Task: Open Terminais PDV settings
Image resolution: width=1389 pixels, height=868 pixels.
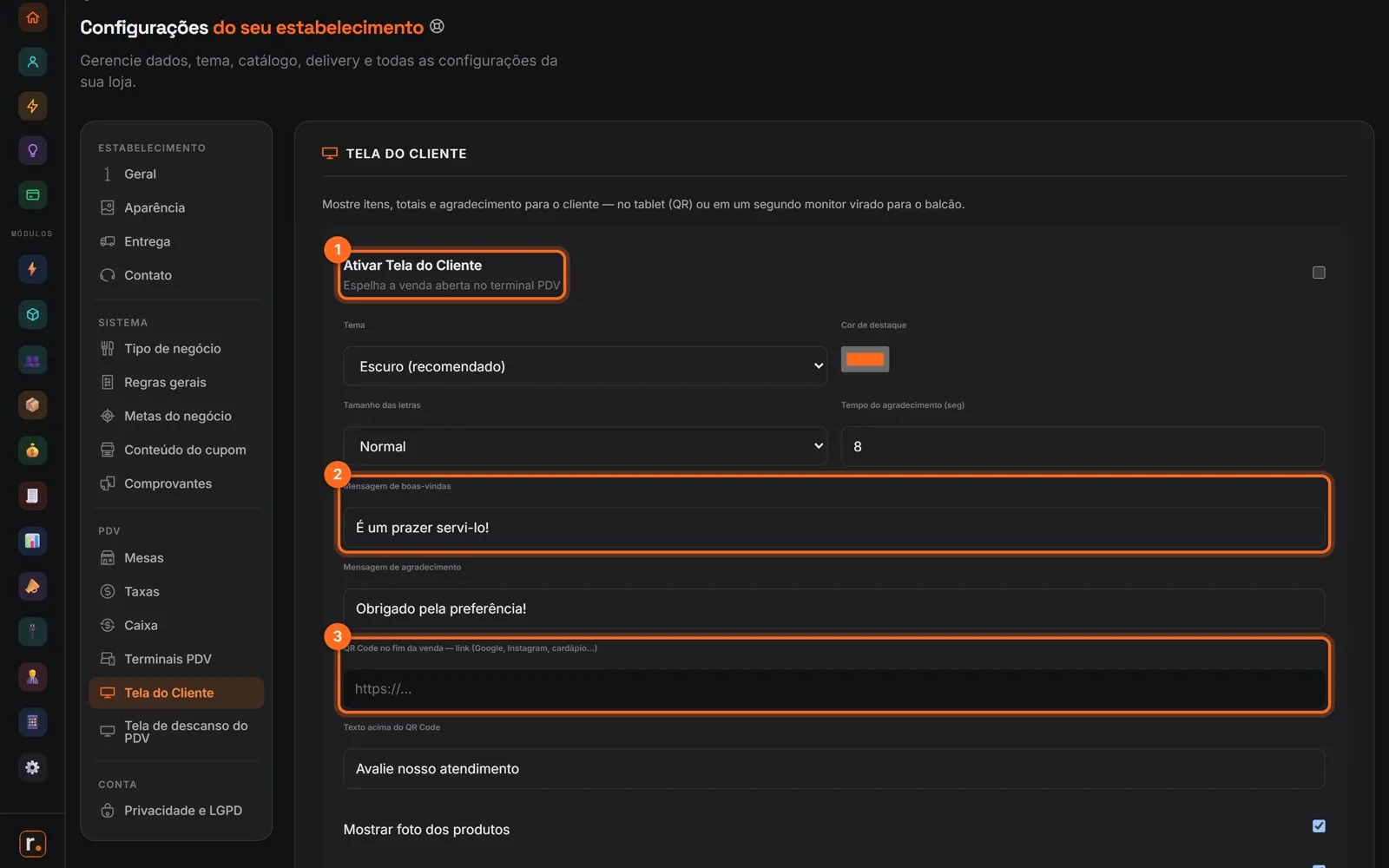Action: click(176, 660)
